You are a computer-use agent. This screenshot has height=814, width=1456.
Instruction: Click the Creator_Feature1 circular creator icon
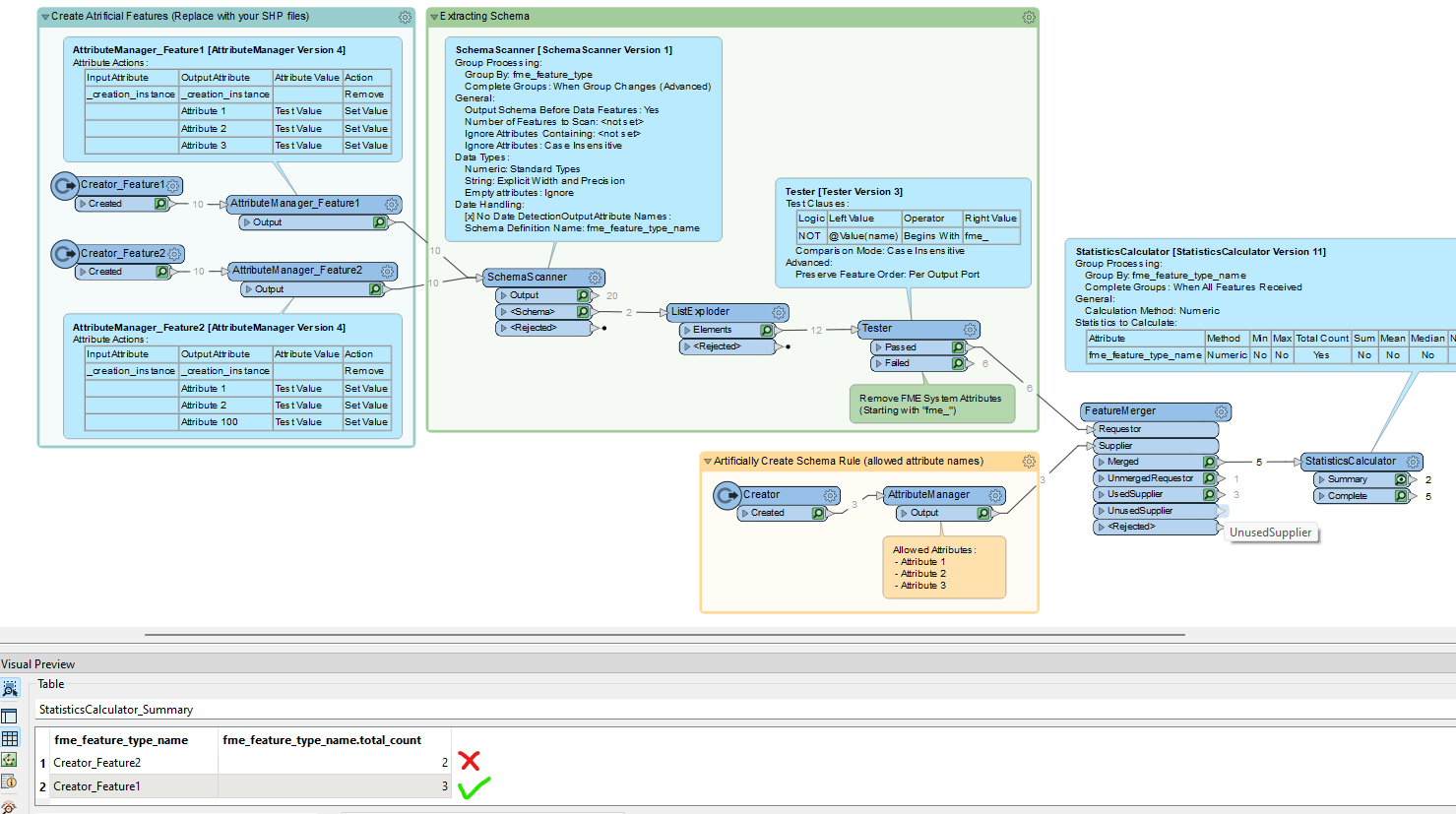[65, 185]
